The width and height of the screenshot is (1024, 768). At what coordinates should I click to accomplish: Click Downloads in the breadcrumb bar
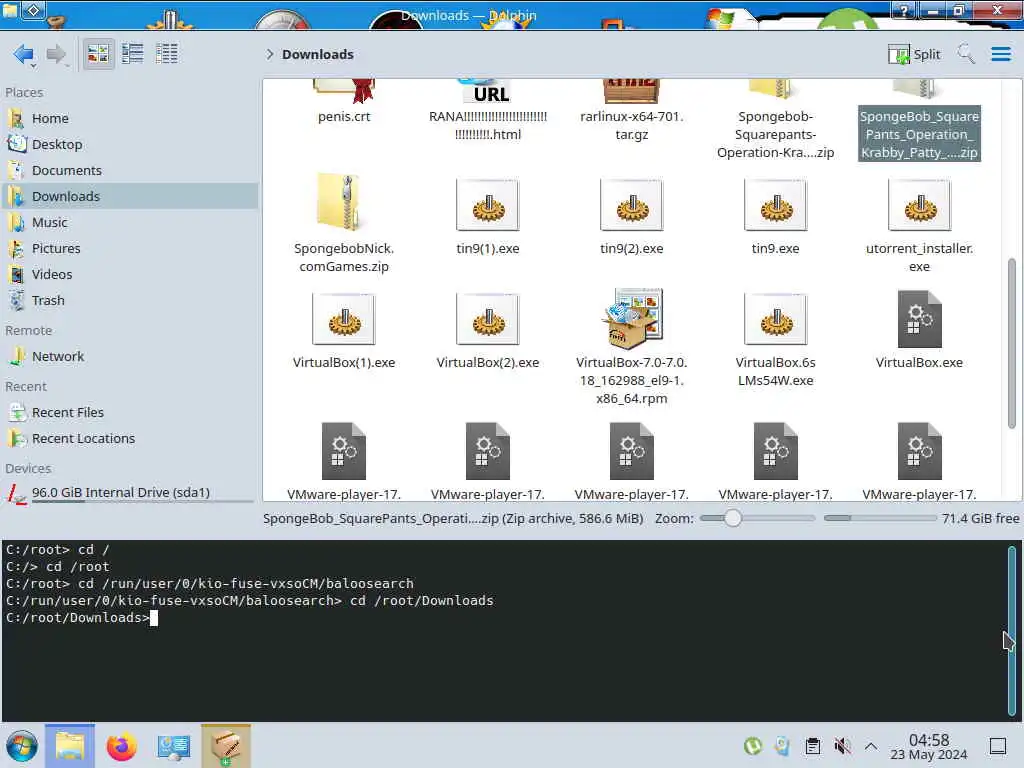tap(317, 54)
